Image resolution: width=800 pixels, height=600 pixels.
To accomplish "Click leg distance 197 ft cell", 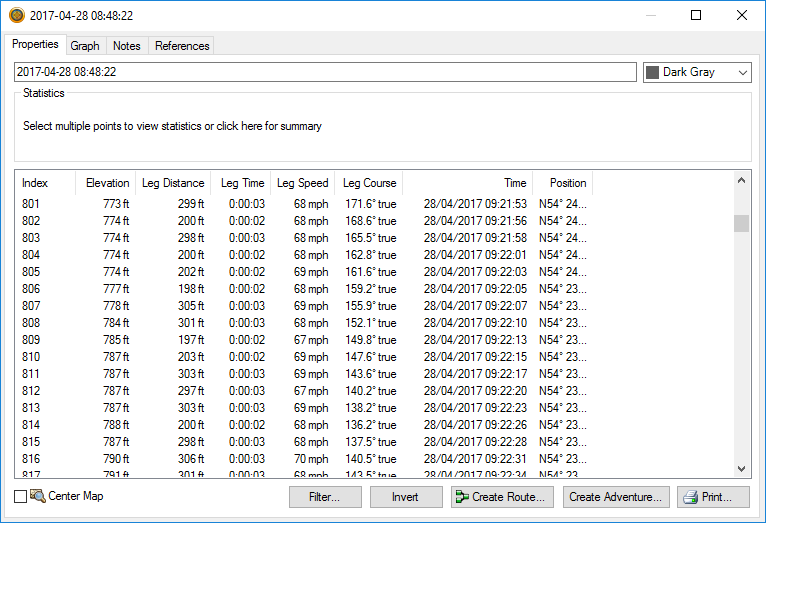I will click(x=191, y=340).
